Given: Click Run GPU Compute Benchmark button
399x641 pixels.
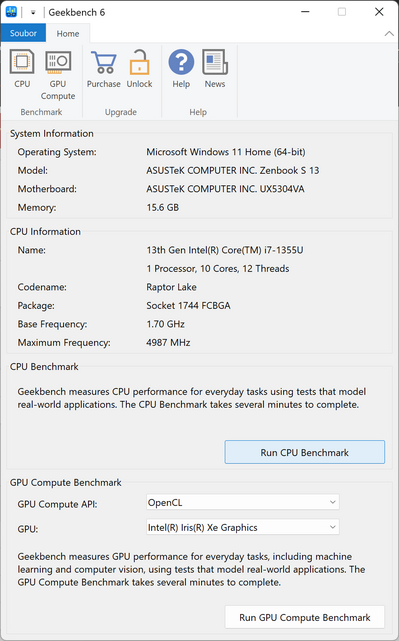Looking at the screenshot, I should tap(305, 617).
